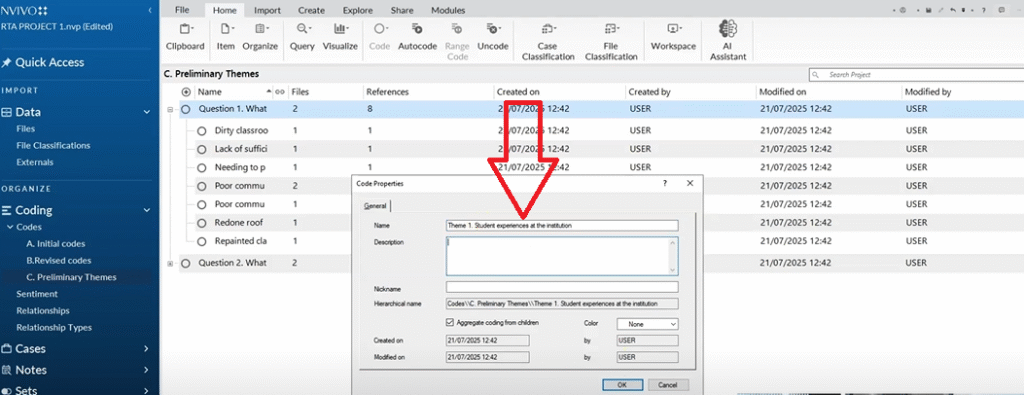Open the feedback chat bubble icon
Viewport: 1024px width, 395px height.
click(x=1002, y=10)
